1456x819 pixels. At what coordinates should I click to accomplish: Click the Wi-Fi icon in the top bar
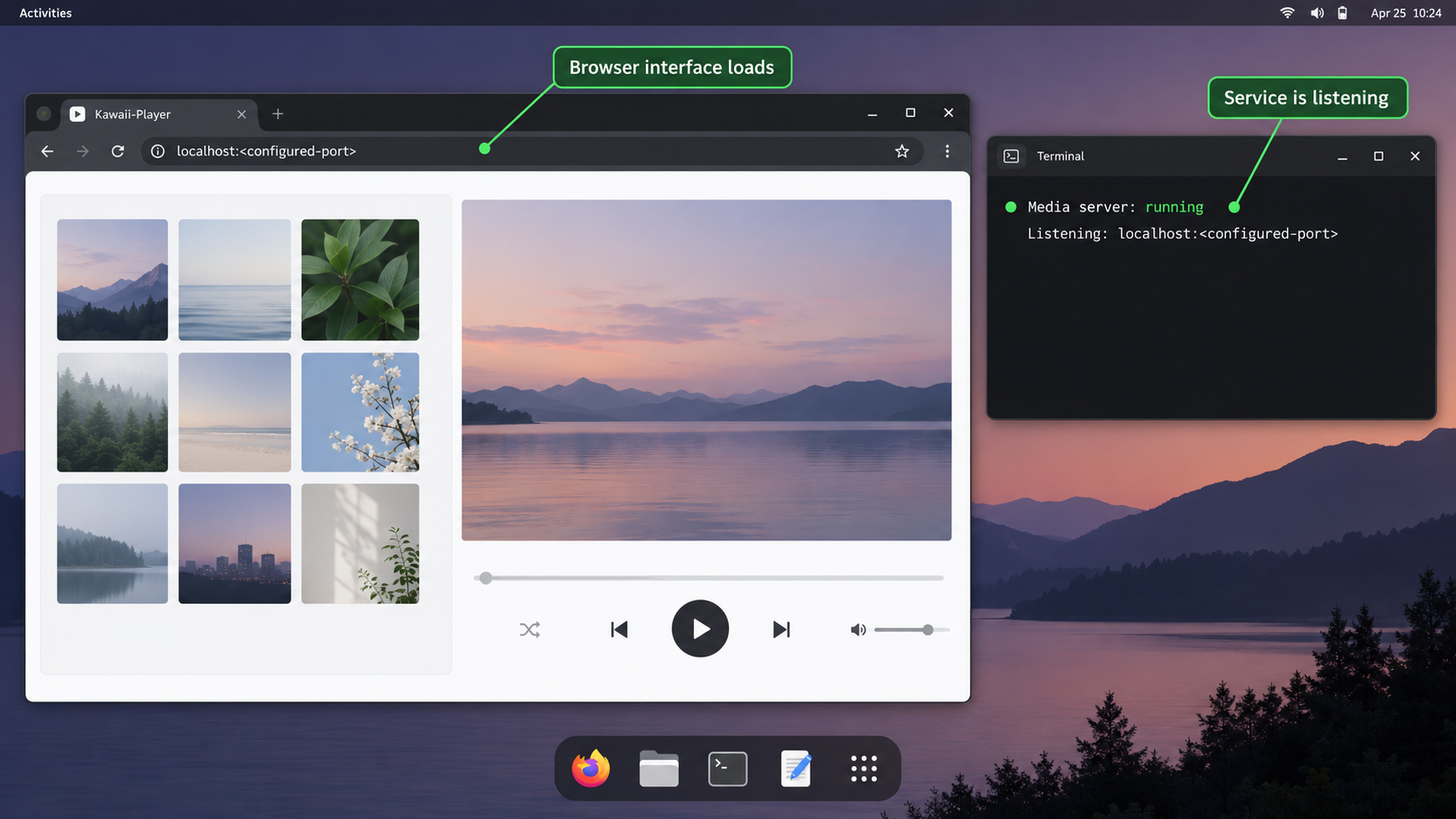click(x=1287, y=13)
